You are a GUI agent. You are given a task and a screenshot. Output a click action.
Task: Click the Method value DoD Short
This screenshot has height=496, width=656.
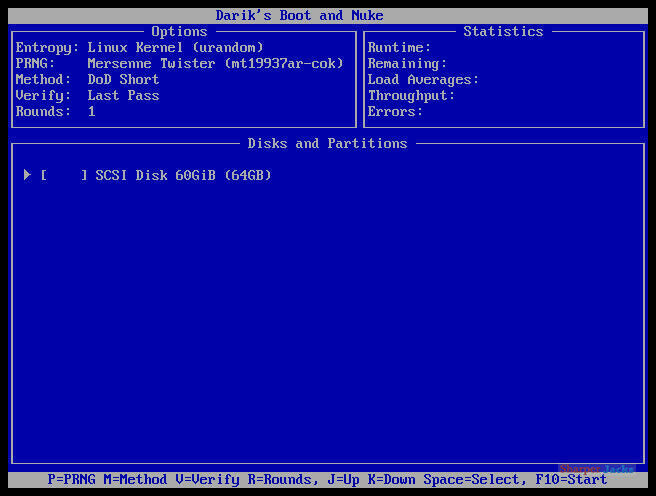pos(123,79)
